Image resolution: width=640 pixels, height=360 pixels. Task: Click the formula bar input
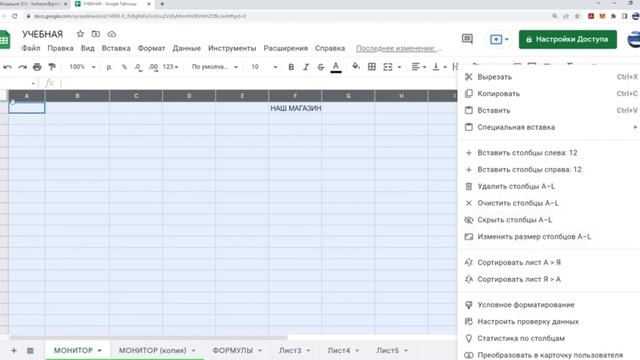coord(259,83)
